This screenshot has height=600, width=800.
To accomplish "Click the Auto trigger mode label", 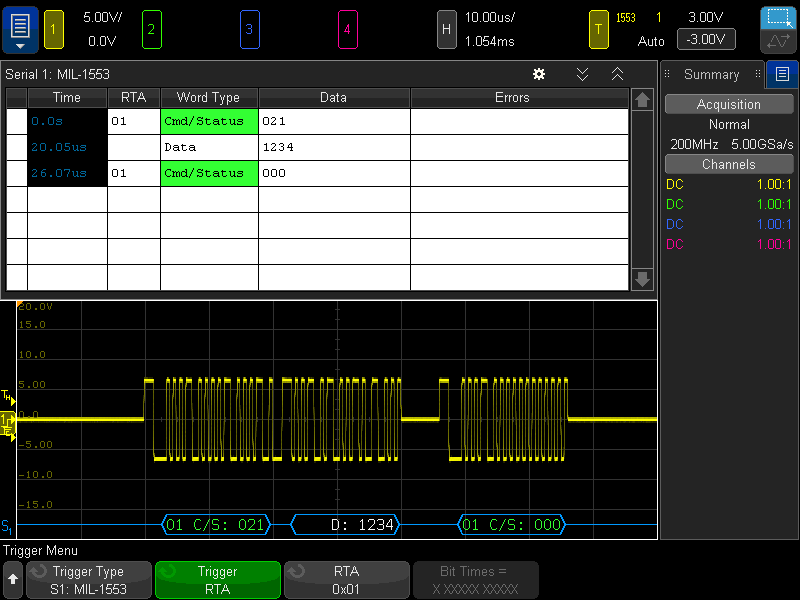I will [651, 41].
